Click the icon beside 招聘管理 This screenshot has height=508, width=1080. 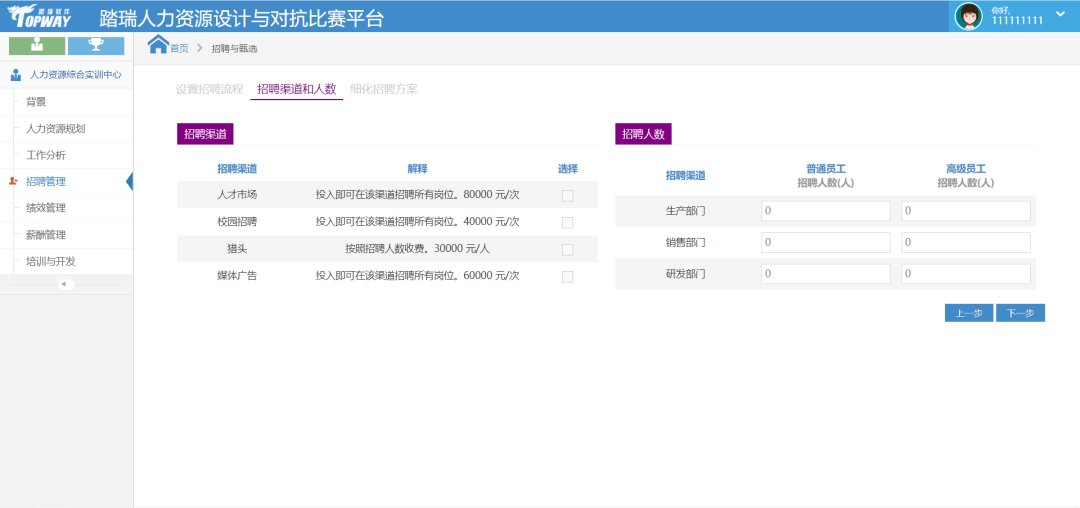tap(13, 182)
